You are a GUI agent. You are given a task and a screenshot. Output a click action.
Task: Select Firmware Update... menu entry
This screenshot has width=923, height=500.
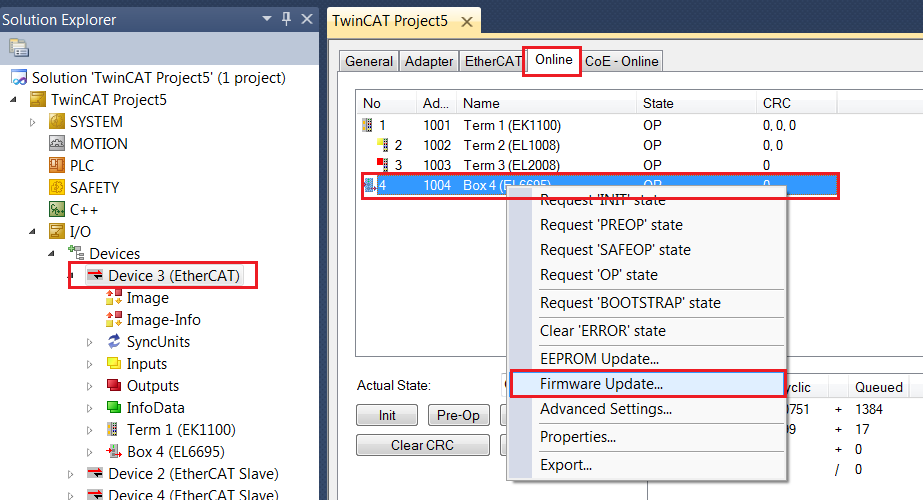click(x=647, y=384)
